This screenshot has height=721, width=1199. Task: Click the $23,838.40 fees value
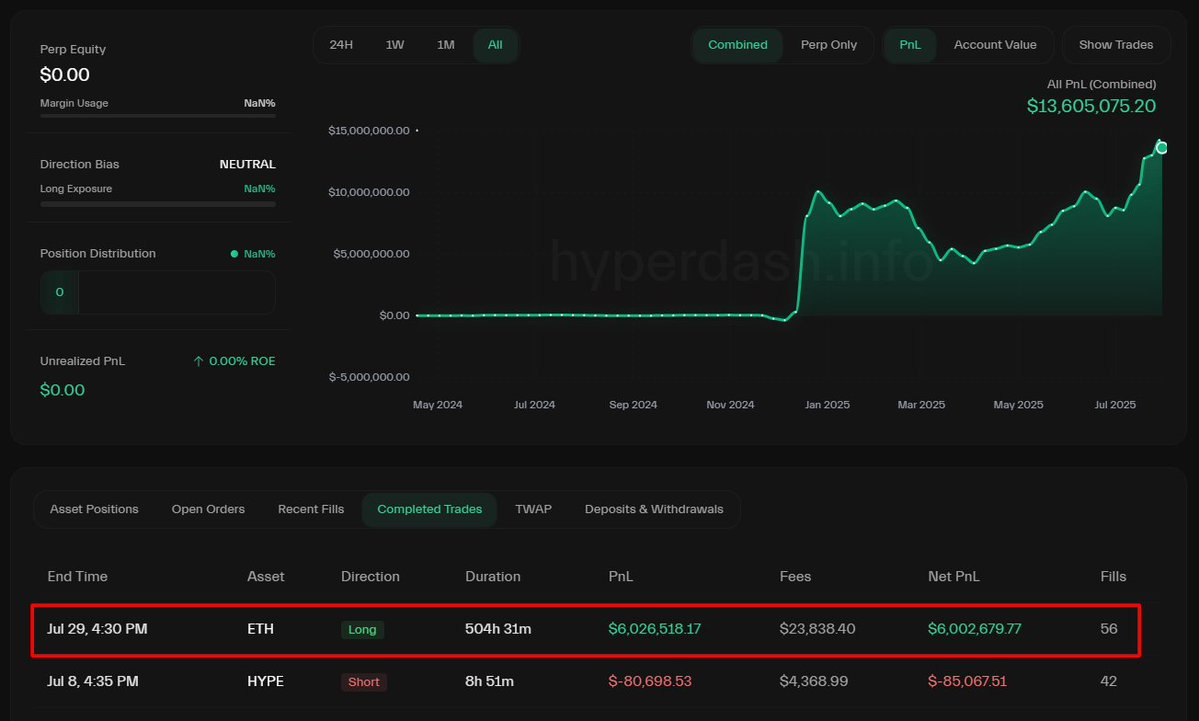point(817,628)
